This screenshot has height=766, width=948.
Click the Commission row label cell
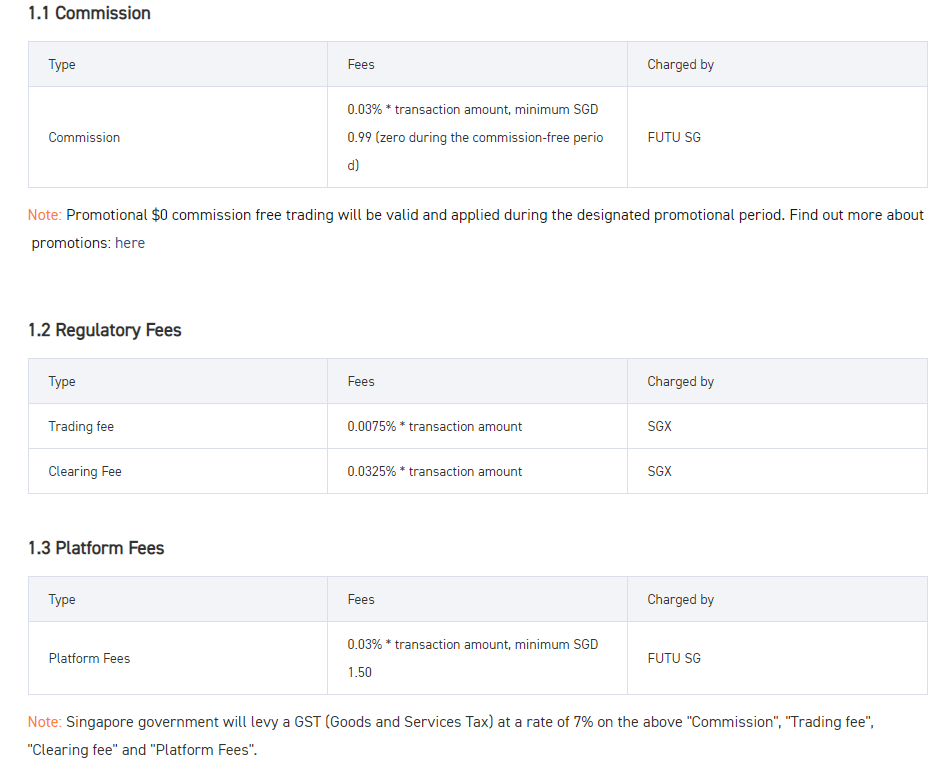tap(84, 137)
